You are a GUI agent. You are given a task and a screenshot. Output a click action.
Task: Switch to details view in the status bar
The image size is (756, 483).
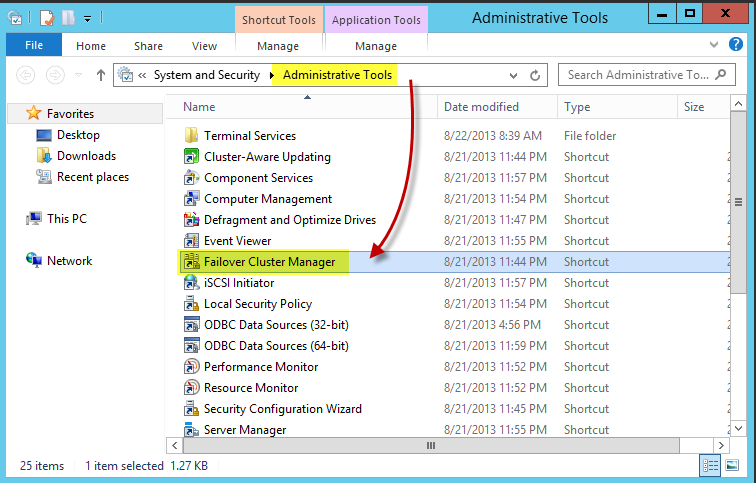point(711,465)
